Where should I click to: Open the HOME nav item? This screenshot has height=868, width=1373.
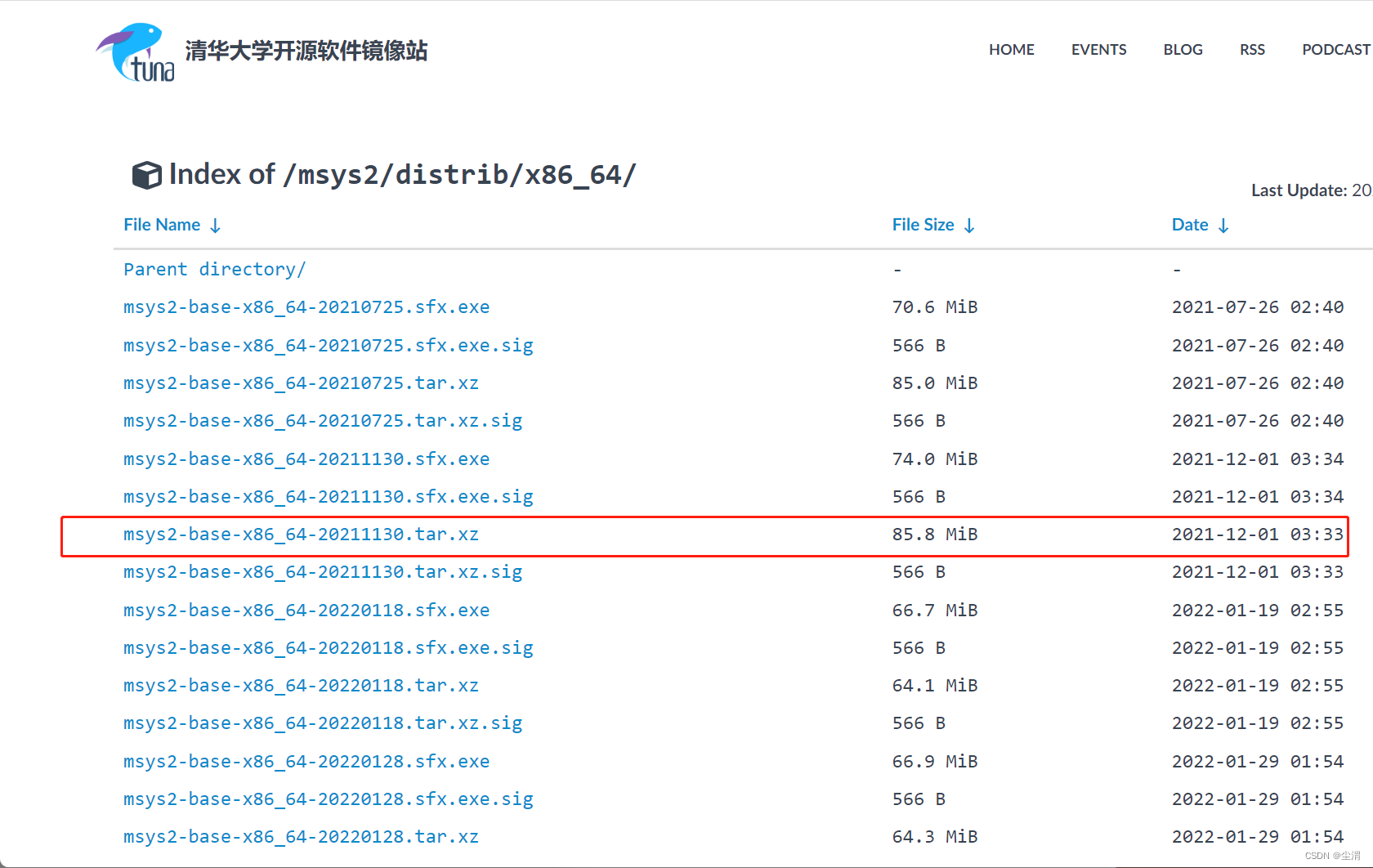(x=1012, y=50)
